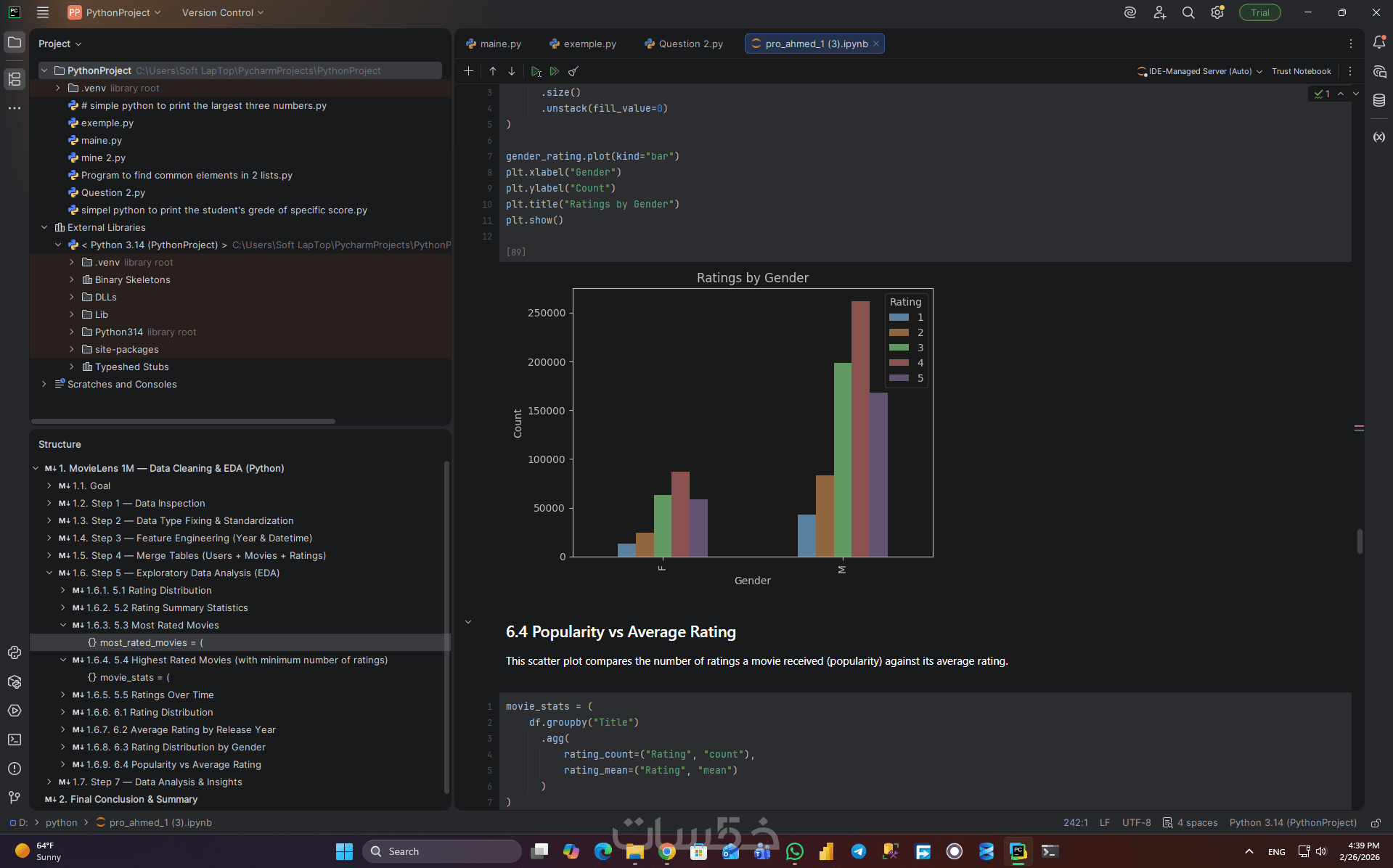Click the horizontal scrollbar in Project panel
1393x868 pixels.
click(x=183, y=421)
